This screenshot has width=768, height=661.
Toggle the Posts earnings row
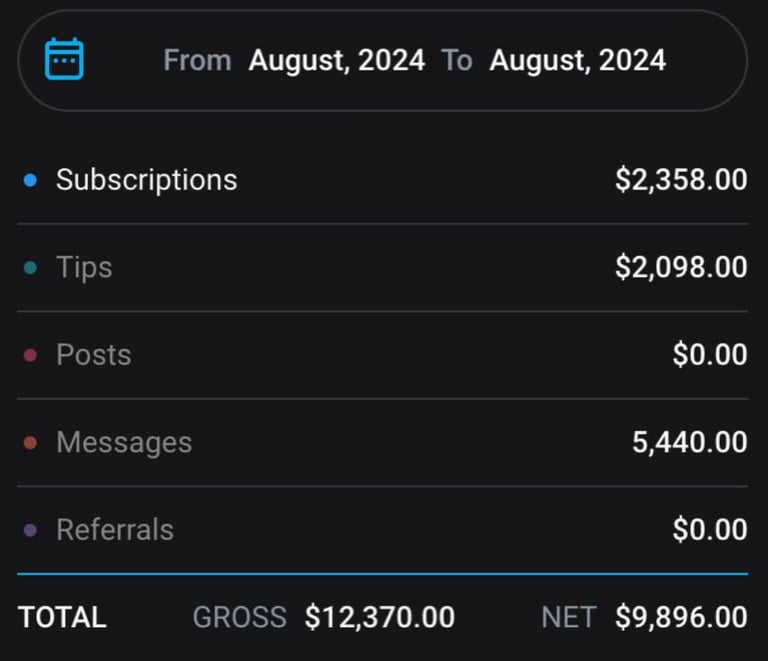click(x=383, y=355)
